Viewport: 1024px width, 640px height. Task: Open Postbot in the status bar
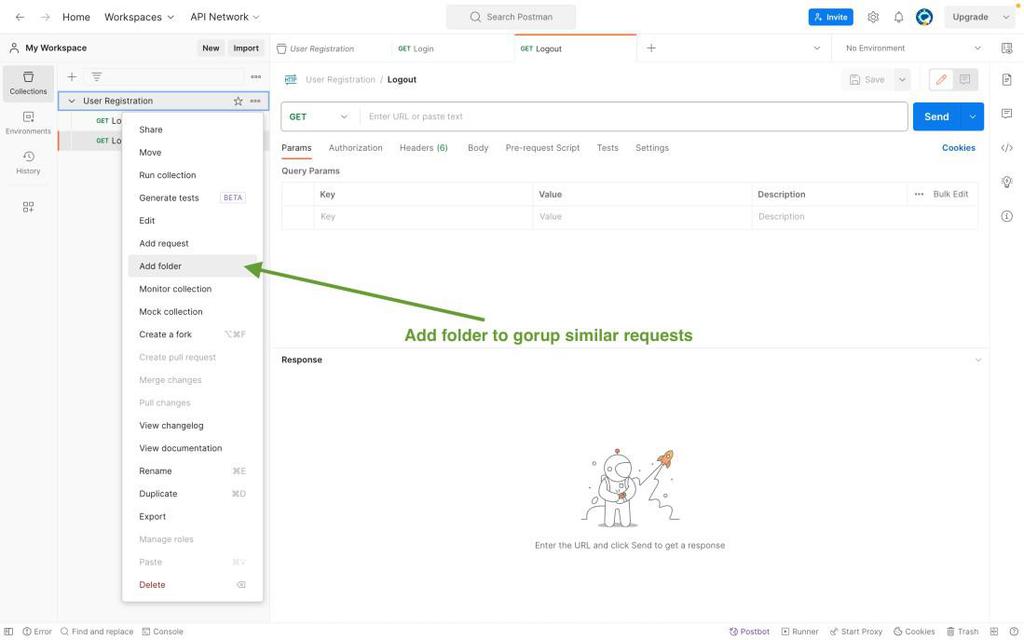tap(749, 632)
